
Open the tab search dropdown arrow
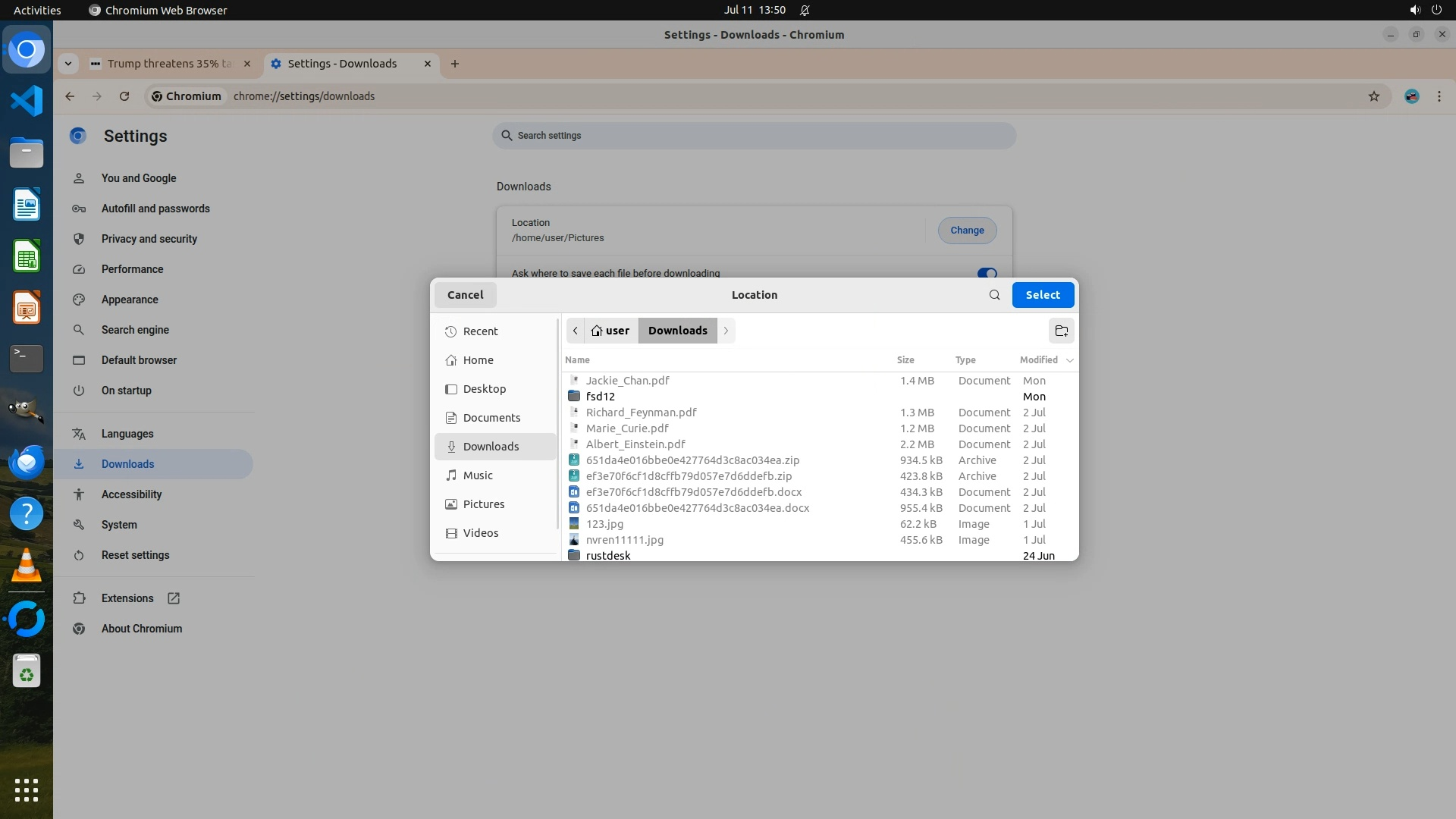tap(68, 64)
